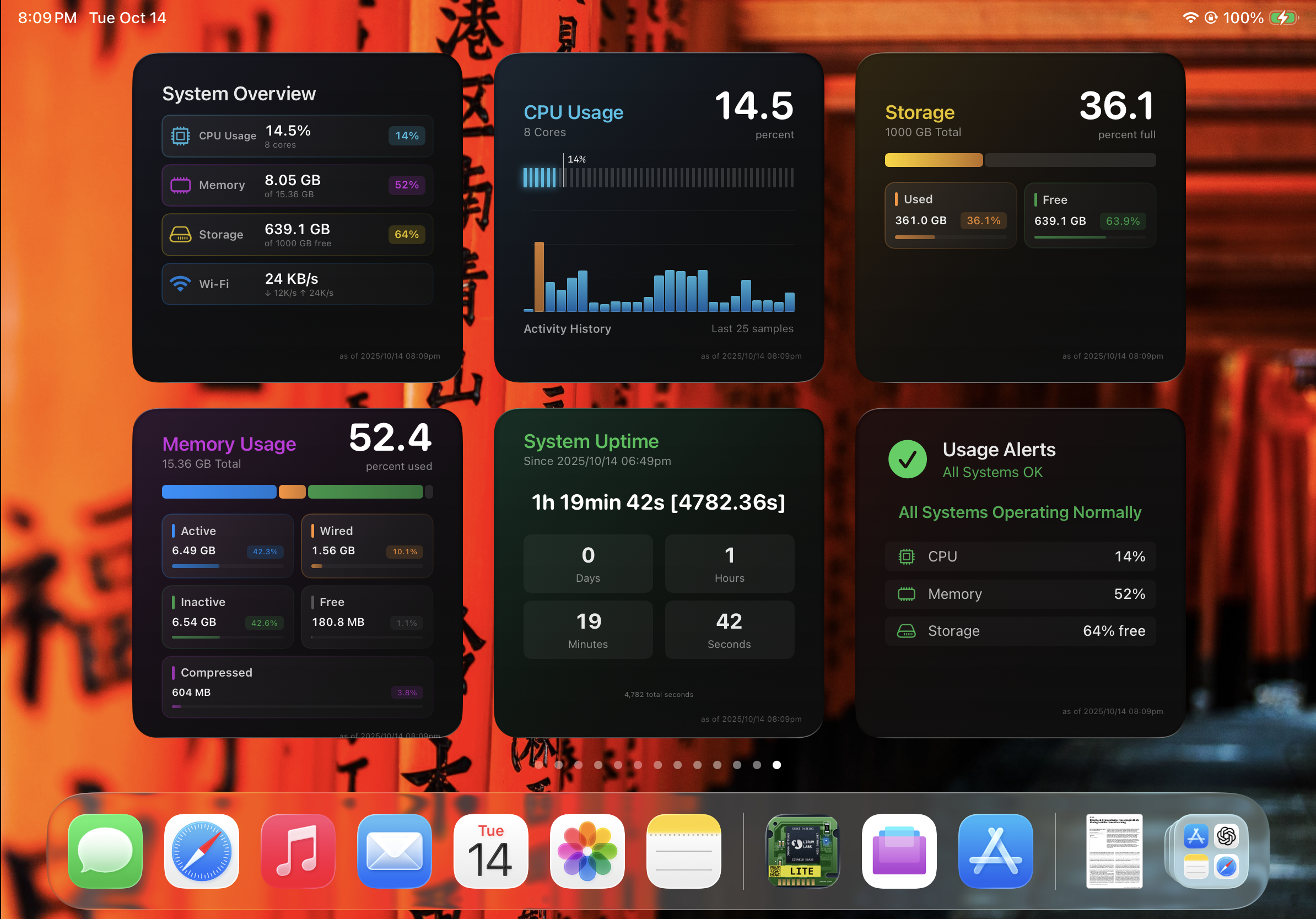Launch the Lirum Labs LITE device info app
1316x919 pixels.
coord(802,852)
